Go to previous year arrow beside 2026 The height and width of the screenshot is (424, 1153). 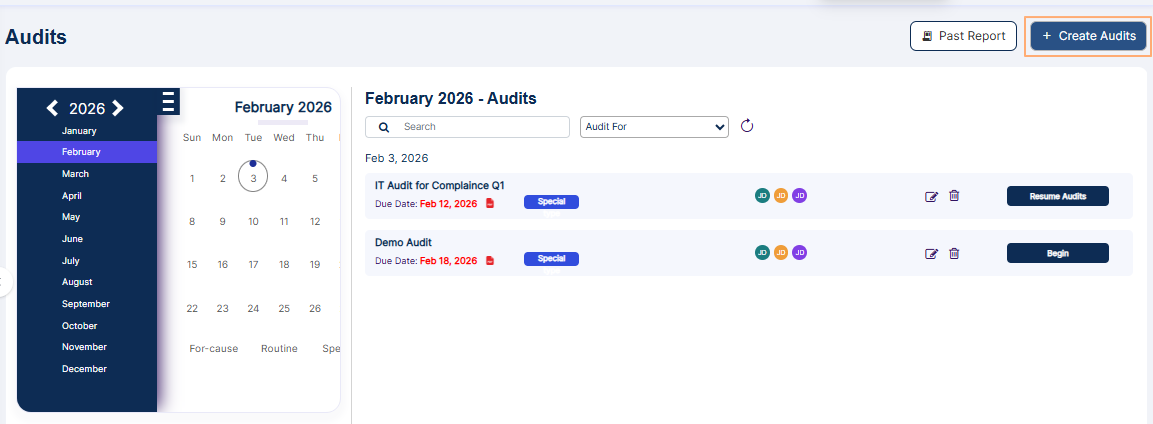(52, 109)
